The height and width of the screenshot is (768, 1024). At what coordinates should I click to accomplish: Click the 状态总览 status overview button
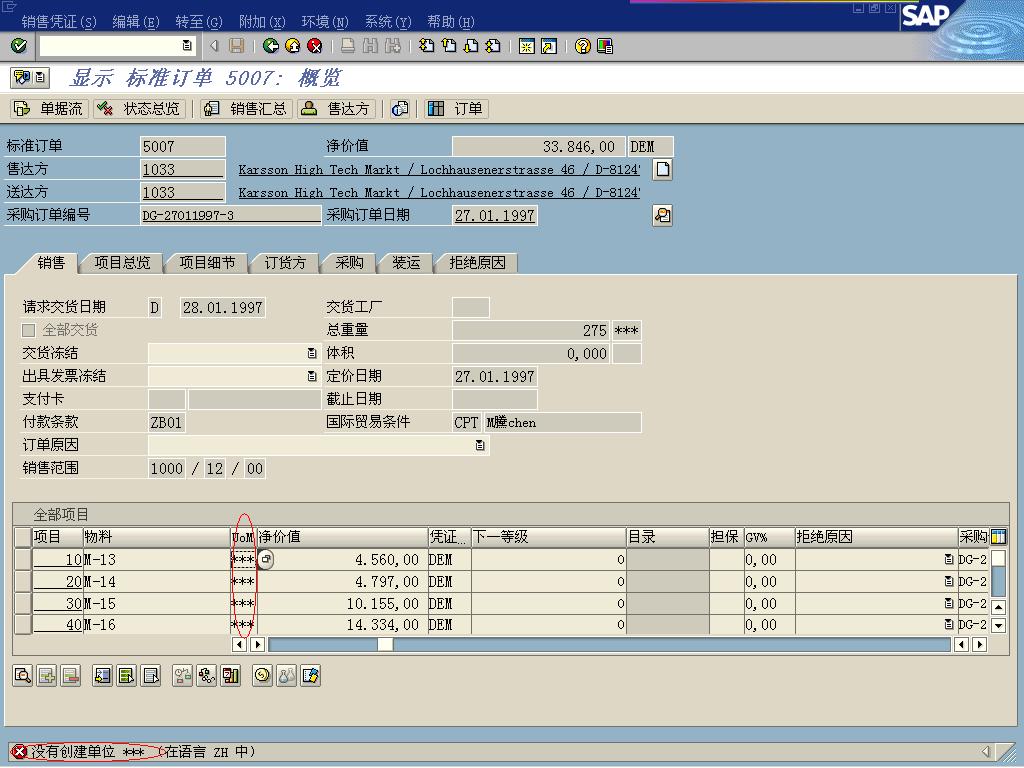click(x=140, y=109)
